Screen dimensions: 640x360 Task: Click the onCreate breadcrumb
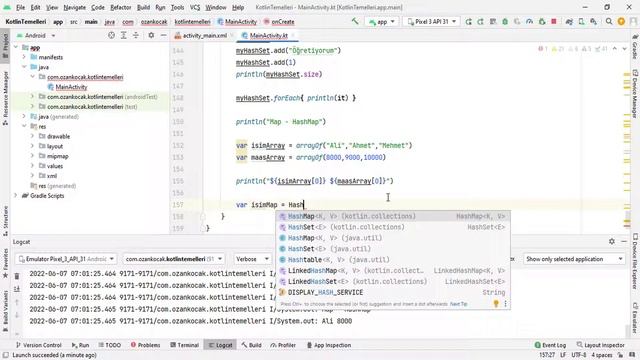tap(280, 22)
